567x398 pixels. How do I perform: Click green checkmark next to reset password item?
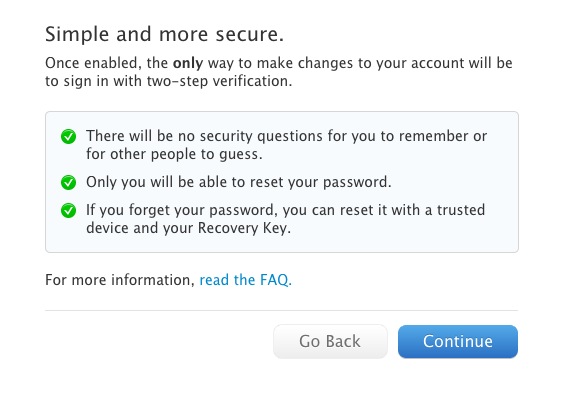(68, 182)
